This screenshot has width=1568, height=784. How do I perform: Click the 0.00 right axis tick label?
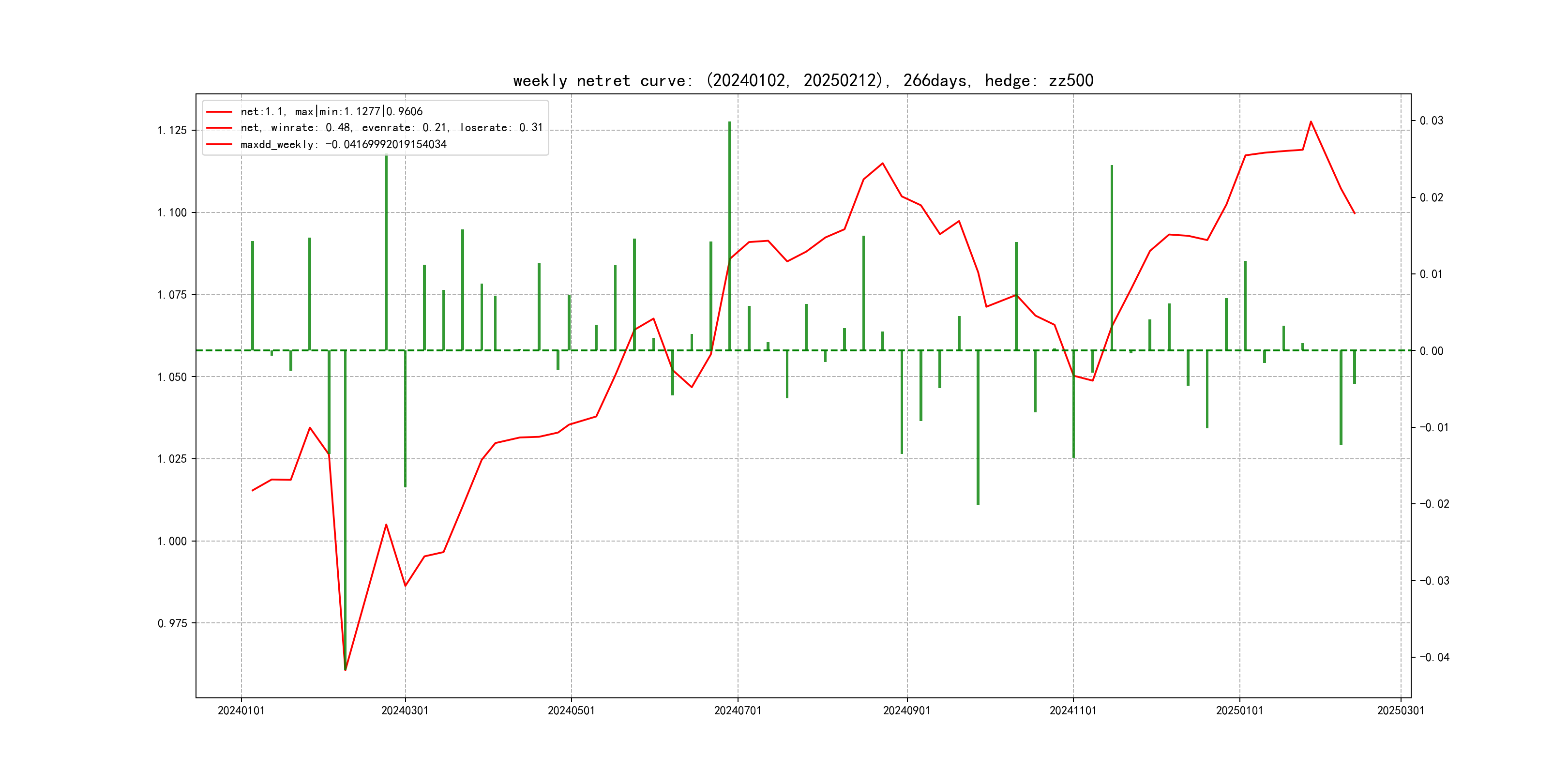[x=1431, y=350]
